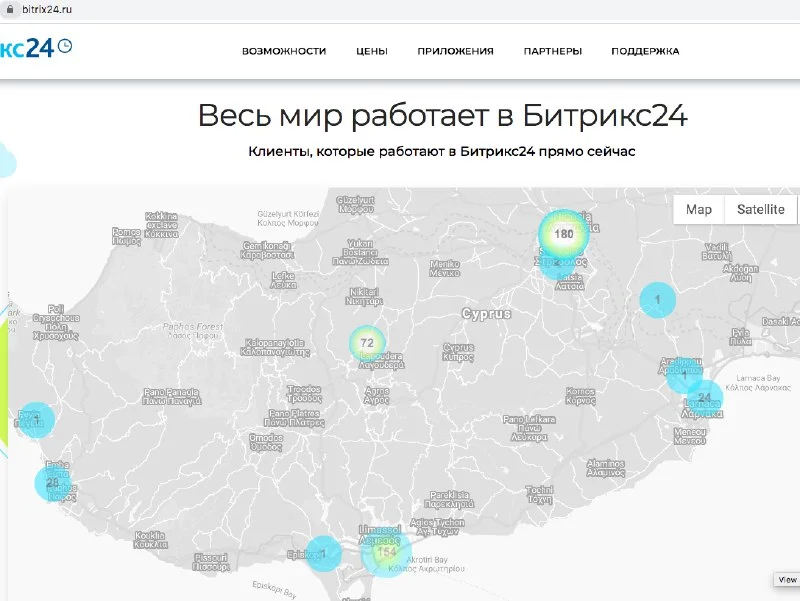Open the ПОДДЕРЖКА menu

pos(645,51)
